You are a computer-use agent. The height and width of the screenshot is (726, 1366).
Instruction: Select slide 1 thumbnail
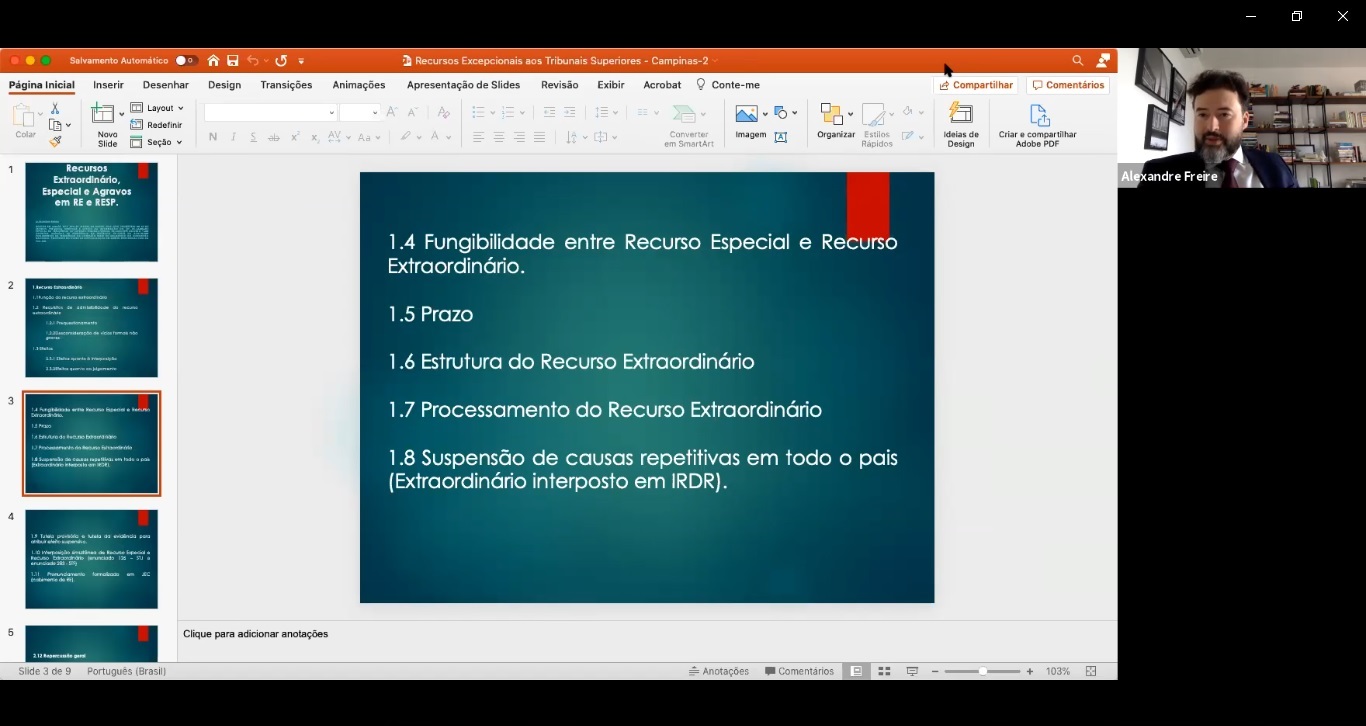pos(91,212)
